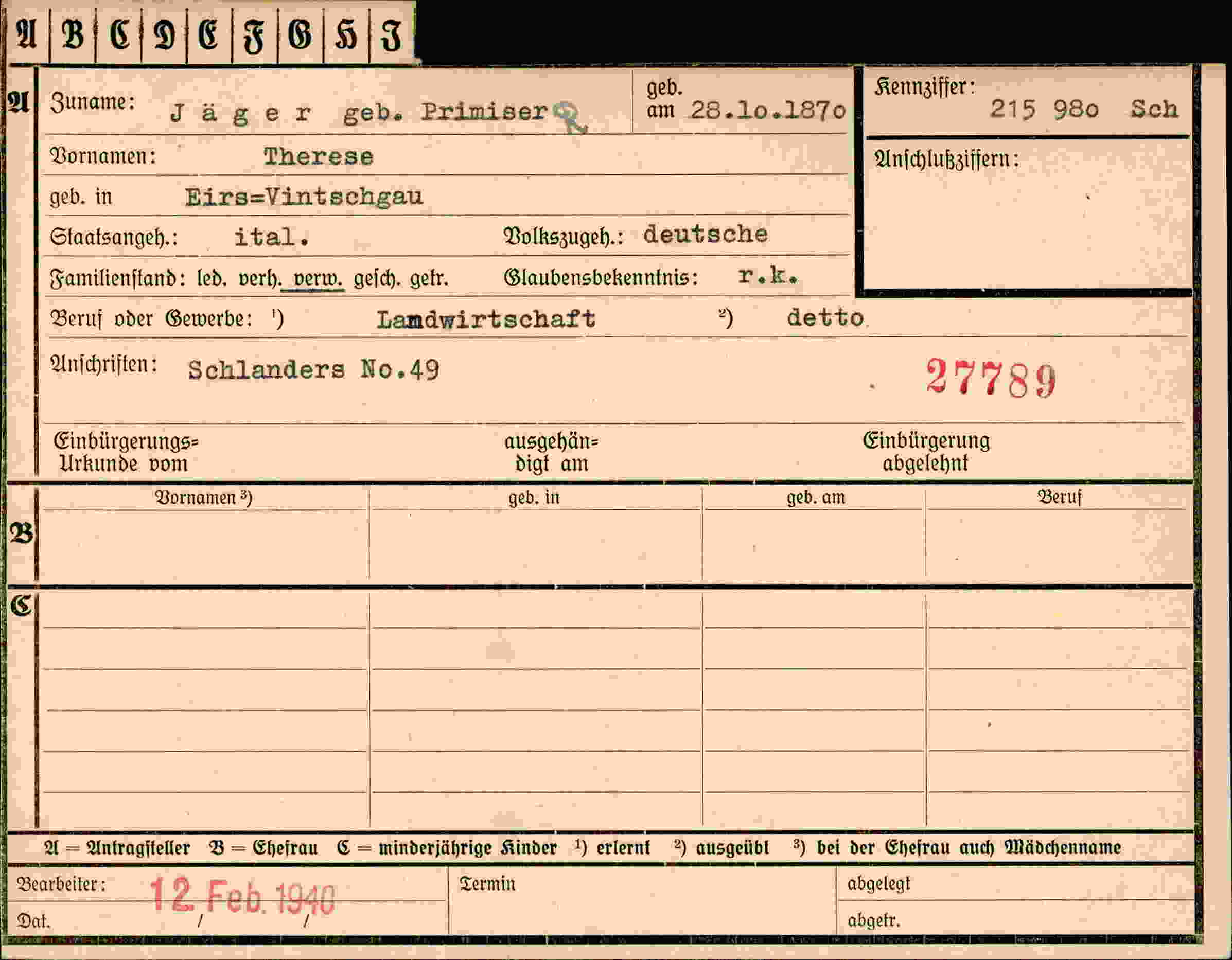Click the occupation 'Landwirtschaft'
1232x960 pixels.
[486, 319]
